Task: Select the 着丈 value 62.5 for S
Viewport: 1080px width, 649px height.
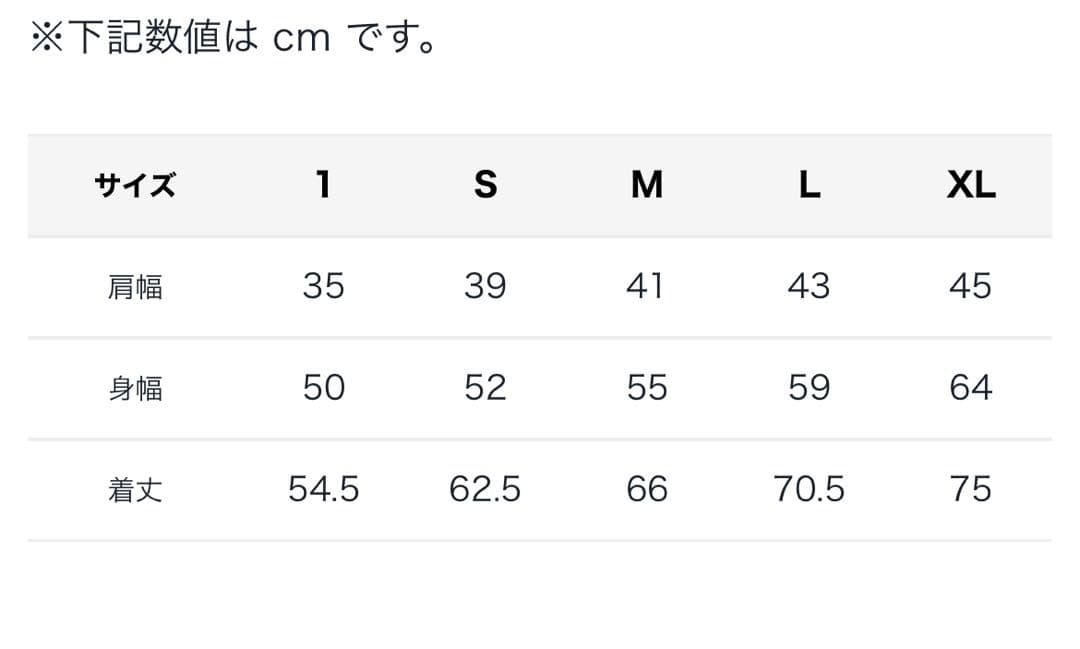Action: coord(485,489)
